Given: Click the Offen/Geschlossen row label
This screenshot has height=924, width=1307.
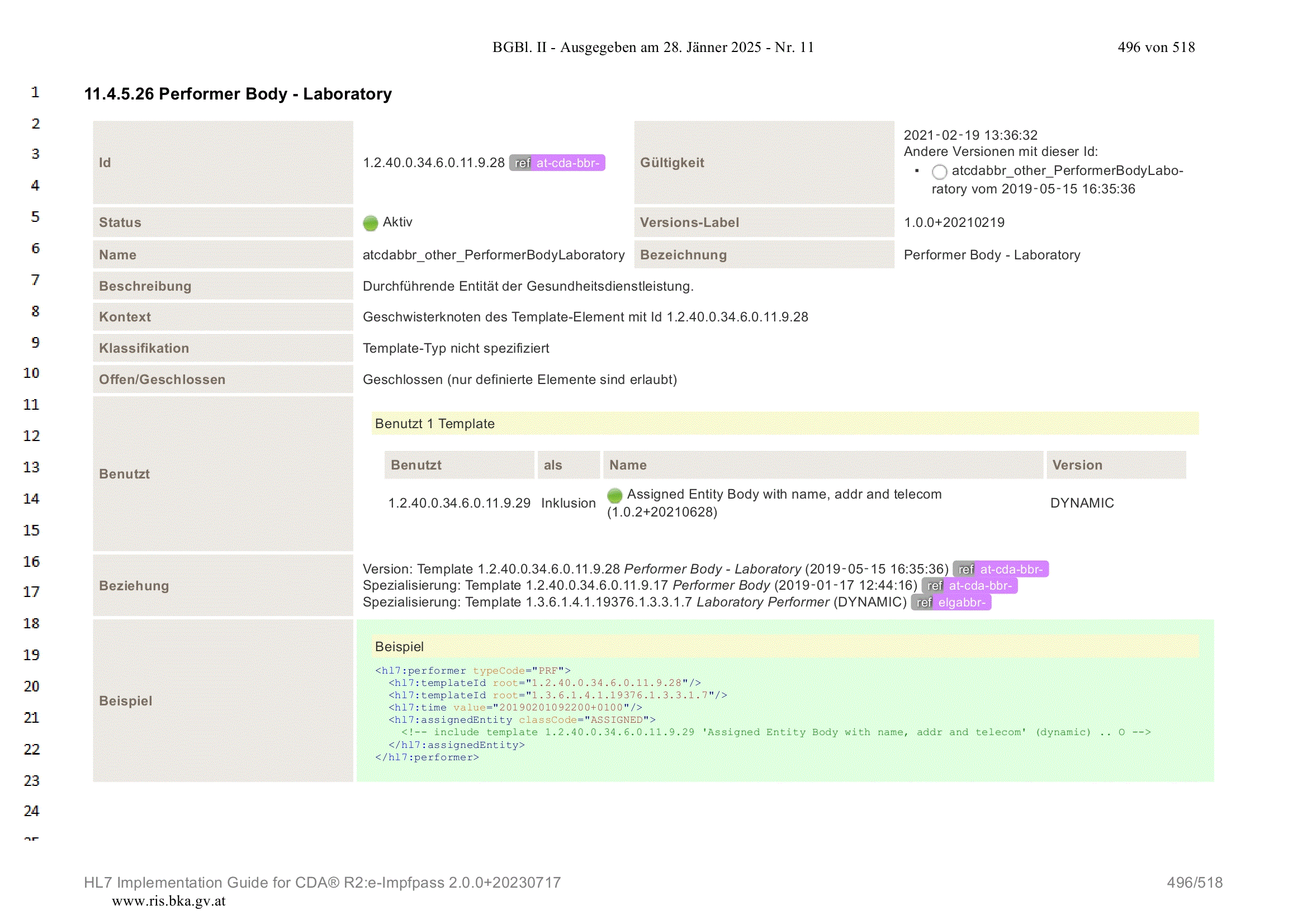Looking at the screenshot, I should coord(162,380).
